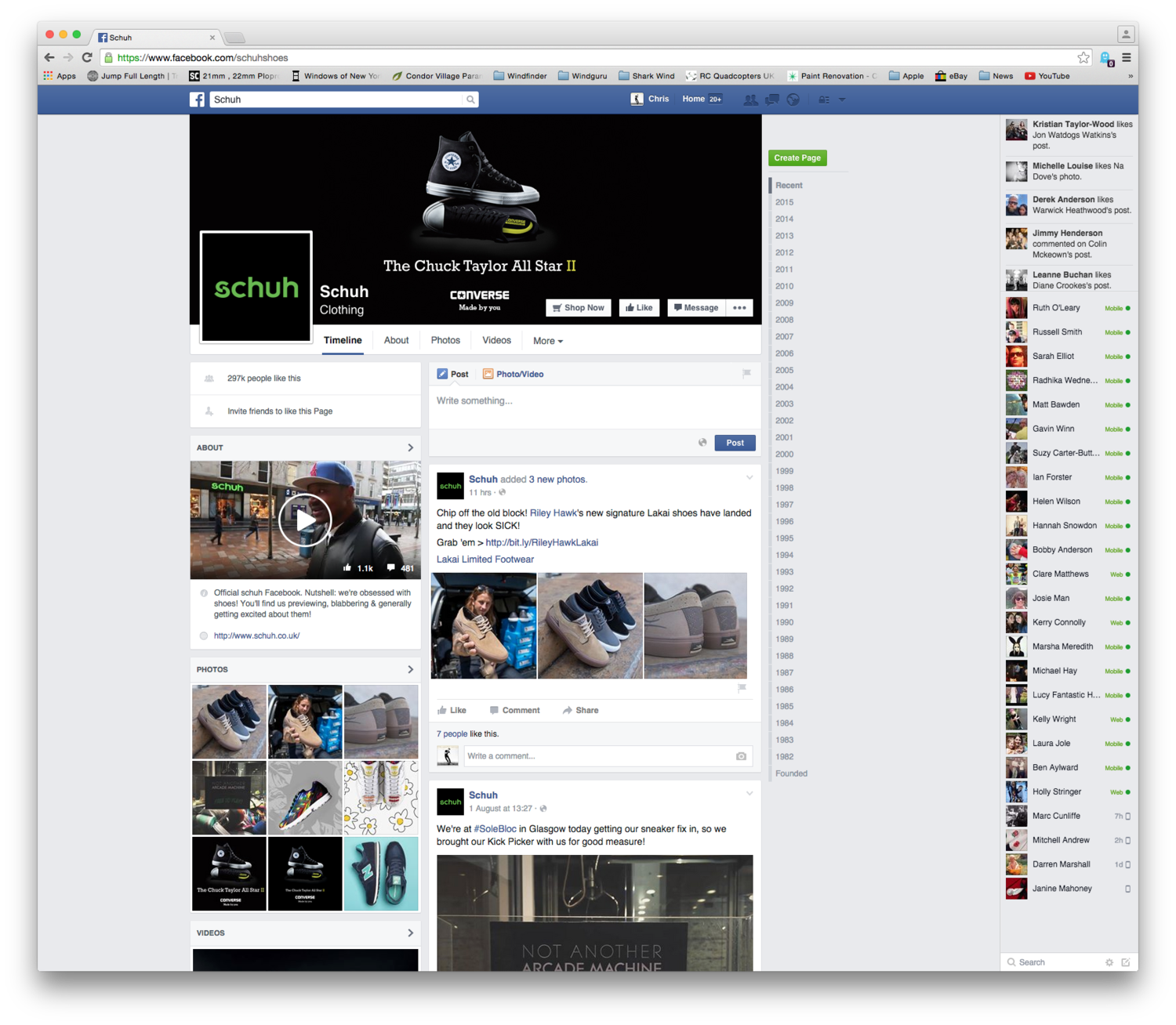Click the photo camera icon in comment box
Image resolution: width=1176 pixels, height=1025 pixels.
point(741,756)
